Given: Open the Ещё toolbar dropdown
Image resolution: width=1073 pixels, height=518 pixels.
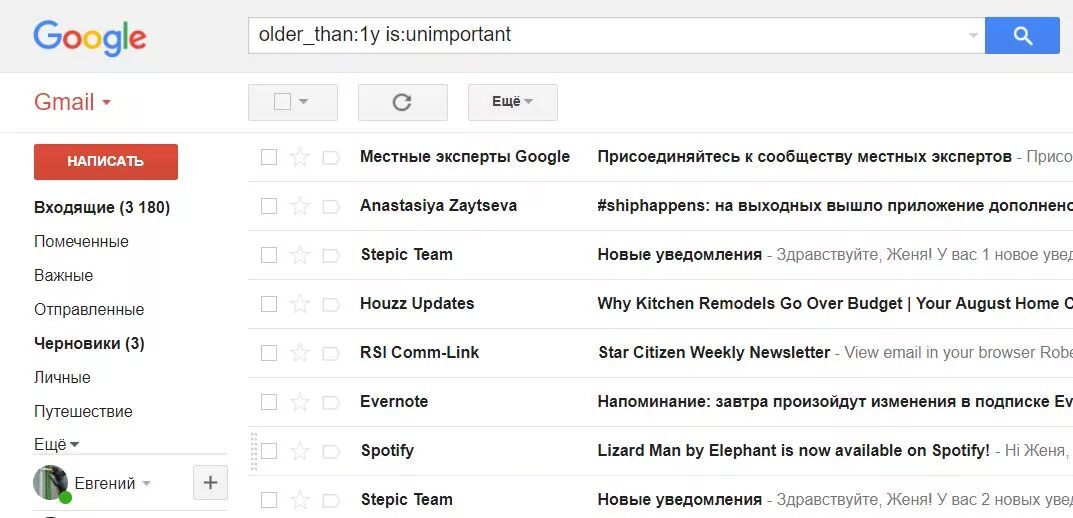Looking at the screenshot, I should coord(512,102).
